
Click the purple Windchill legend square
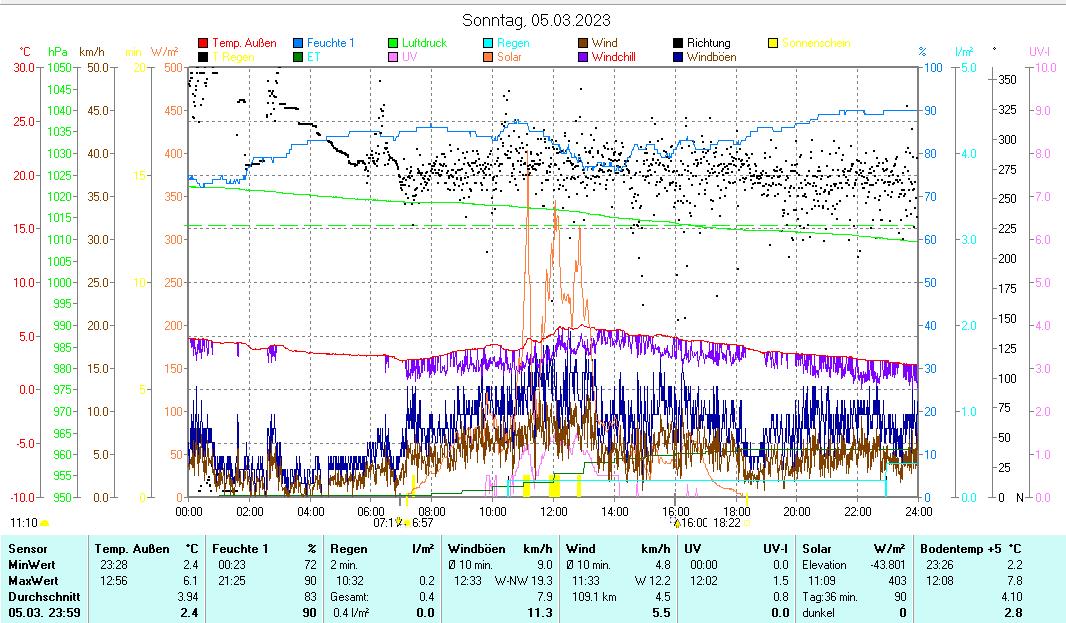[582, 57]
